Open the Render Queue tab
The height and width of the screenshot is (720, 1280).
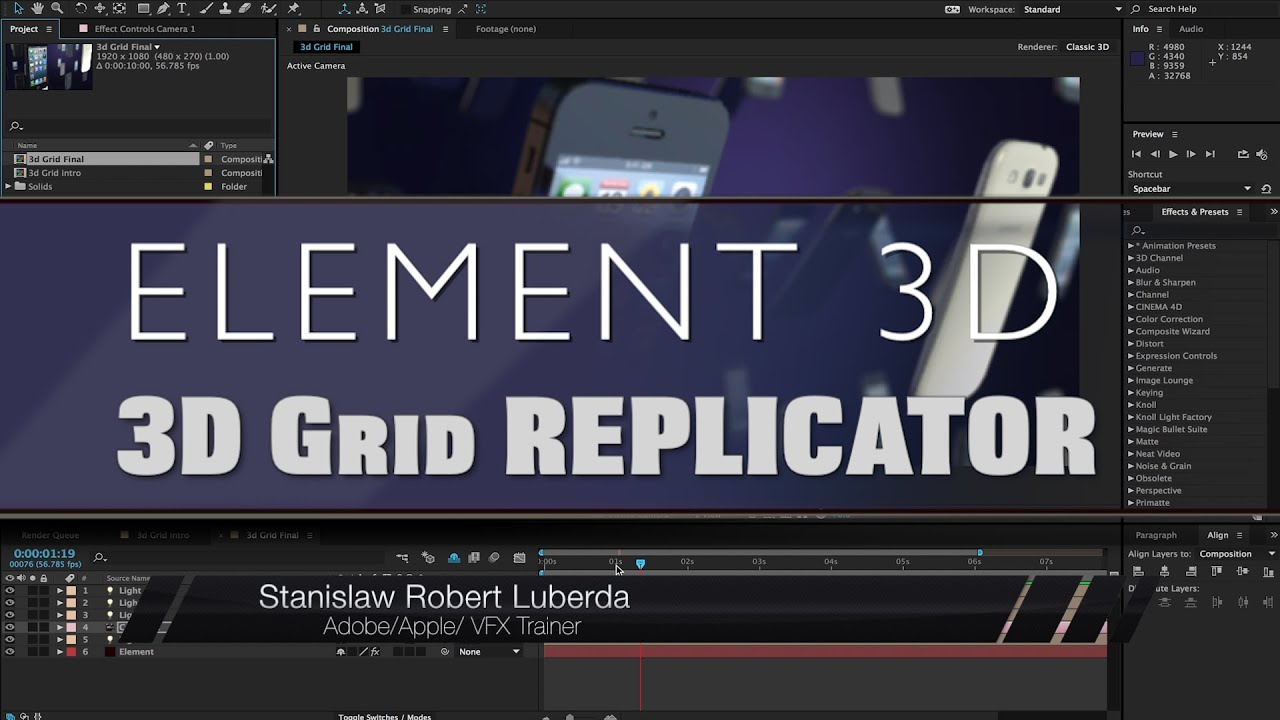tap(50, 535)
